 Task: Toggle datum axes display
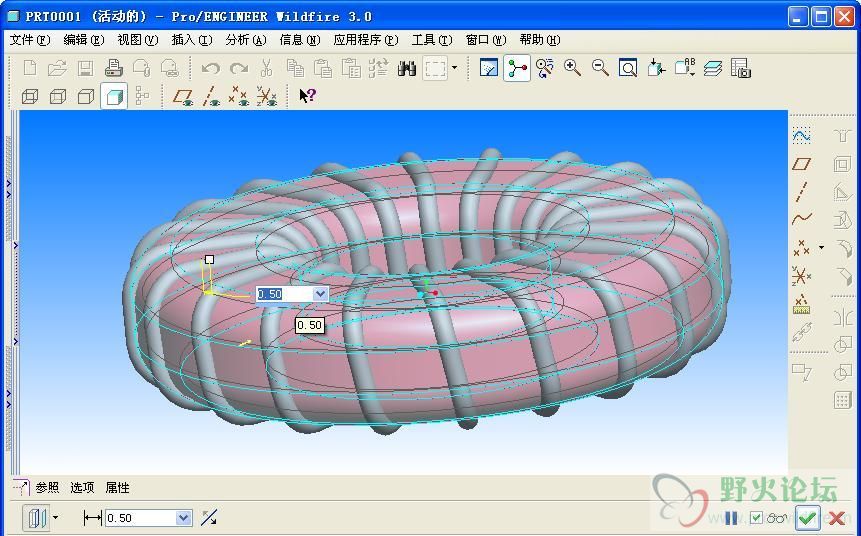point(211,97)
